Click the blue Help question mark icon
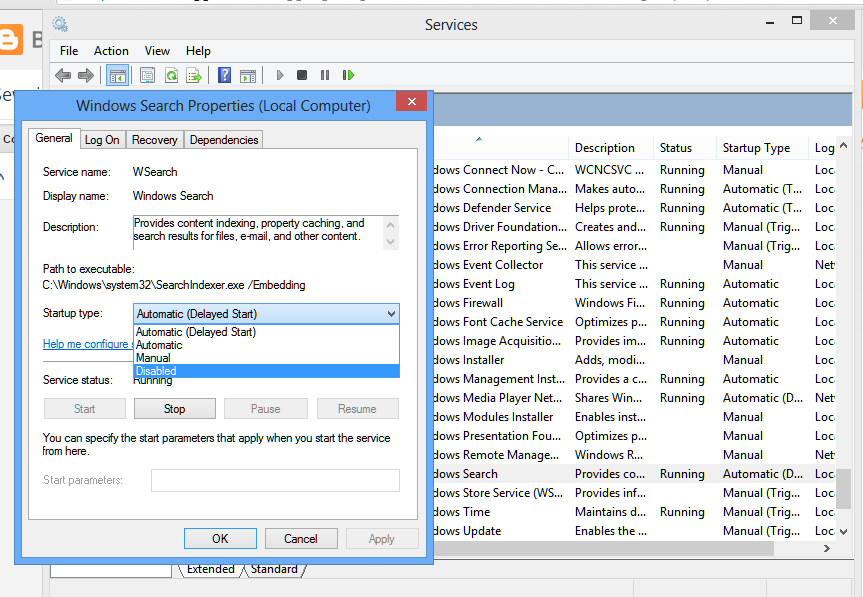The width and height of the screenshot is (863, 597). coord(224,75)
